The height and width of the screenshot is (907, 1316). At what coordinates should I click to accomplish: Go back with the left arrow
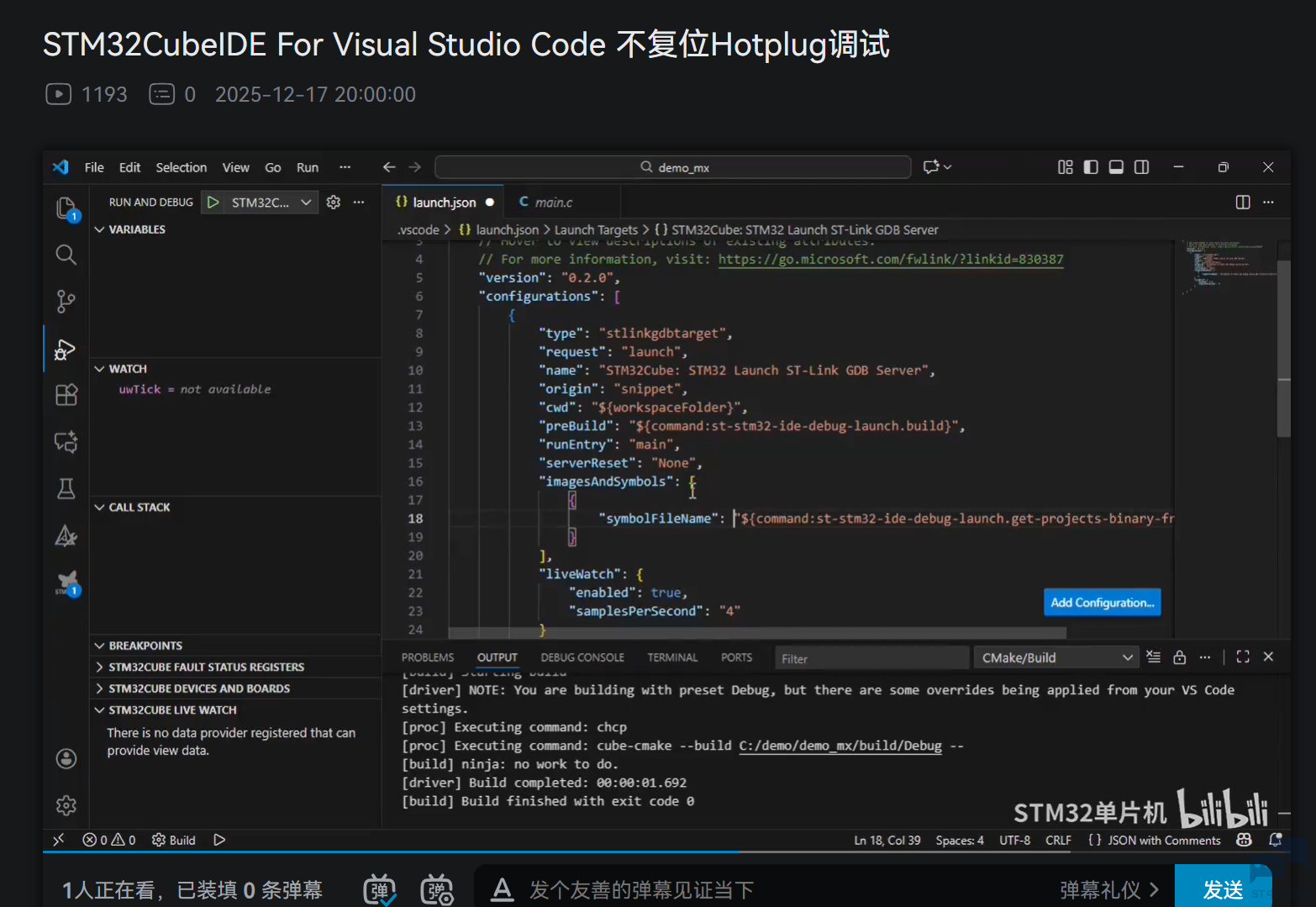point(389,167)
